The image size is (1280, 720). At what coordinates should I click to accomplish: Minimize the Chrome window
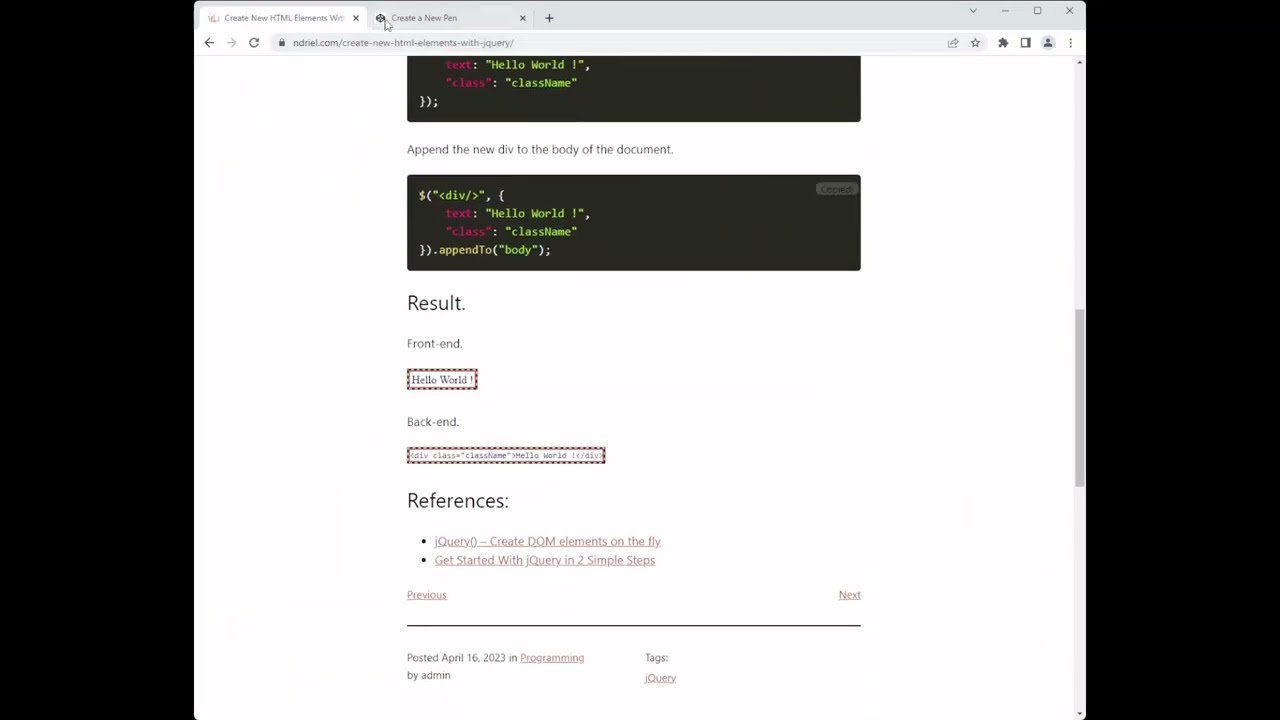pos(1005,11)
